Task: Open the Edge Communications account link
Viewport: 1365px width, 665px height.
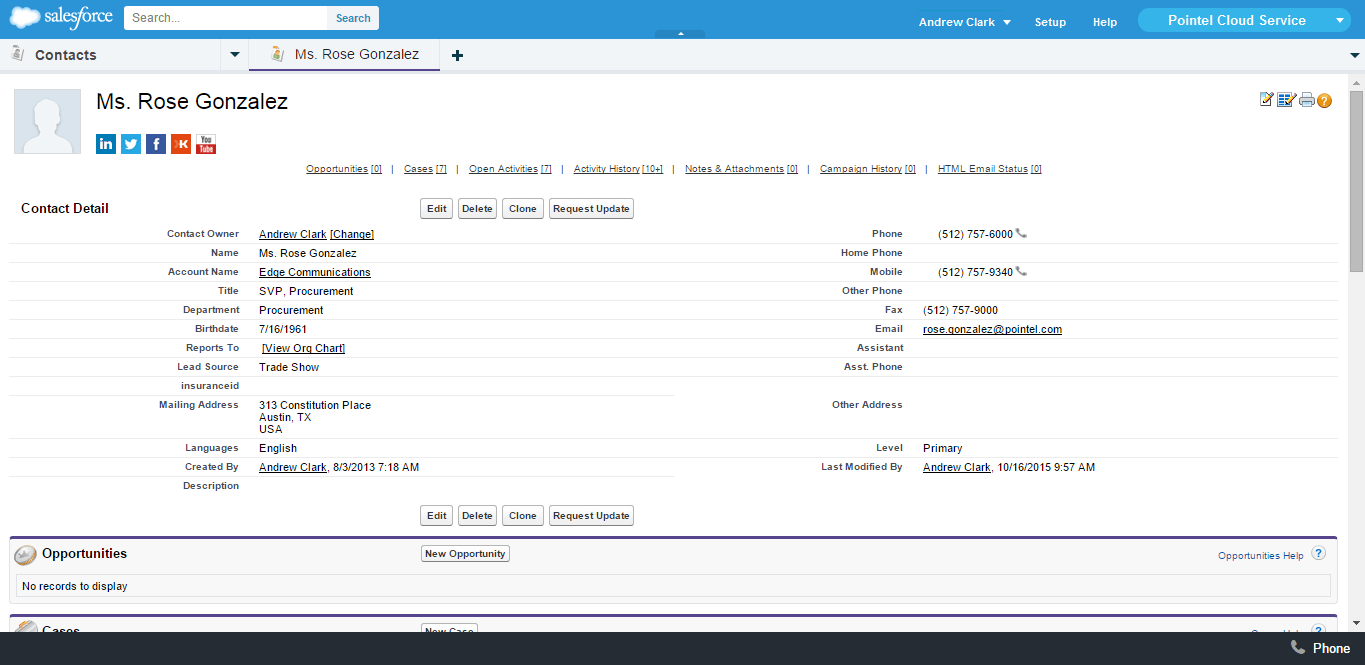Action: coord(315,272)
